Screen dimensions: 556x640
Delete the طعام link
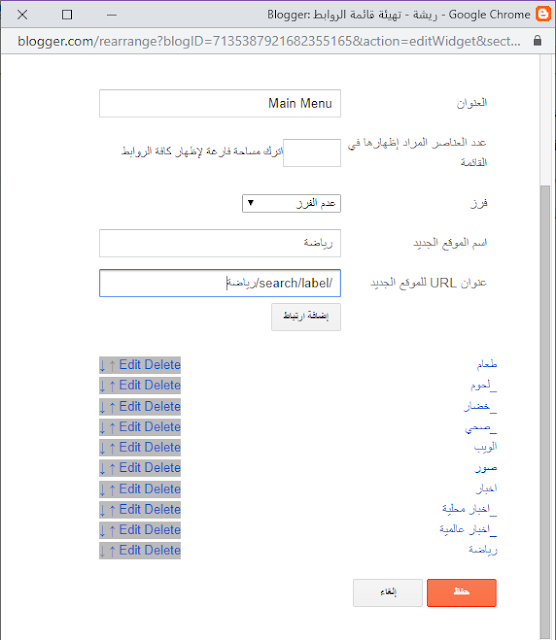[162, 364]
